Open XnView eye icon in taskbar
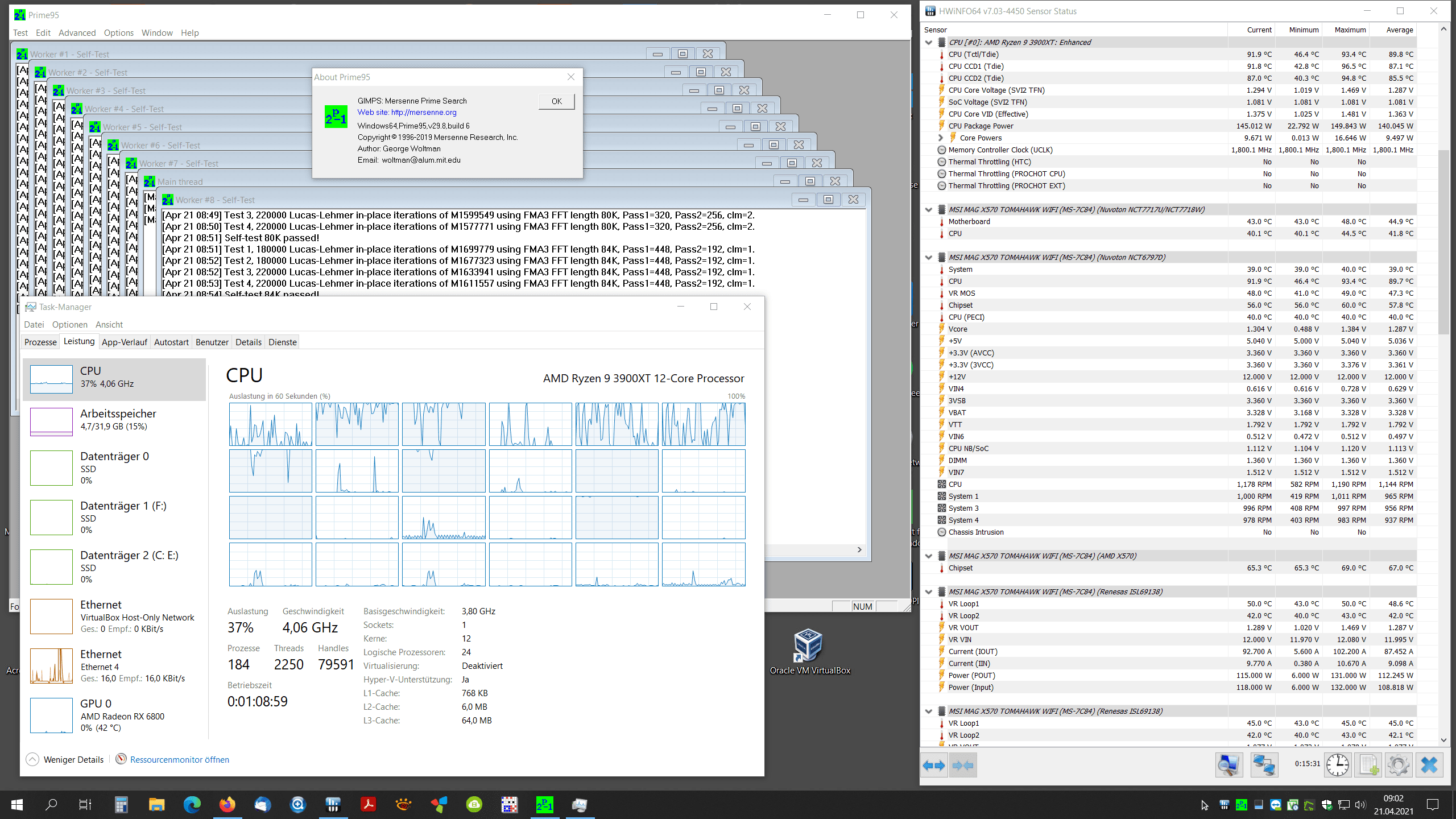1456x819 pixels. click(x=403, y=804)
